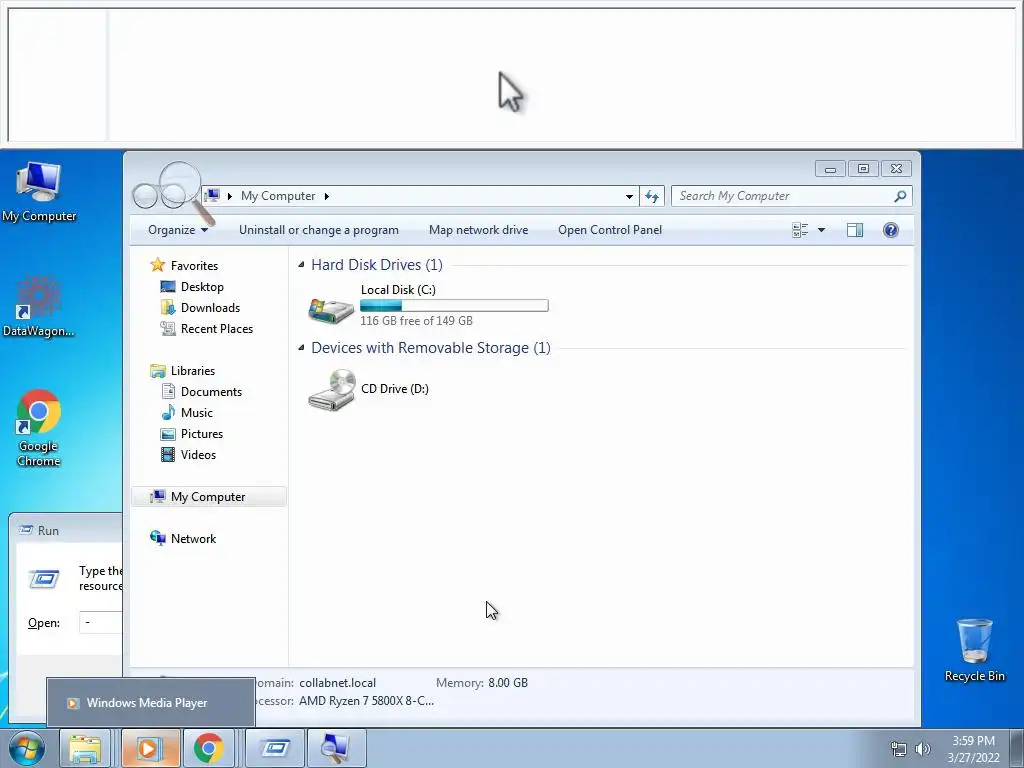Click the taskbar clock showing 3:59 PM
1024x768 pixels.
[973, 749]
